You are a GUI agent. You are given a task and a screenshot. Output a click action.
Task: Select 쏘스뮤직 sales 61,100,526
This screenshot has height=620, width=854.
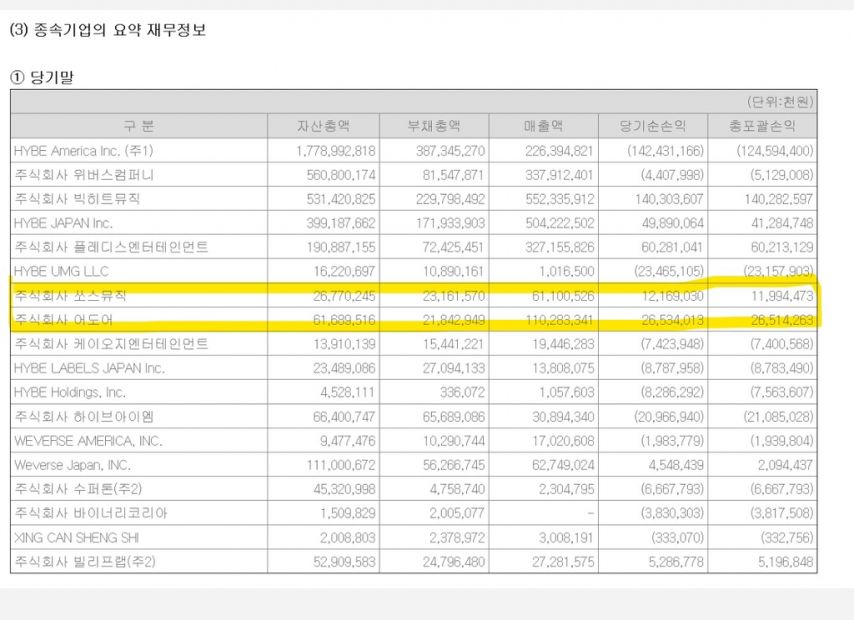pyautogui.click(x=563, y=295)
